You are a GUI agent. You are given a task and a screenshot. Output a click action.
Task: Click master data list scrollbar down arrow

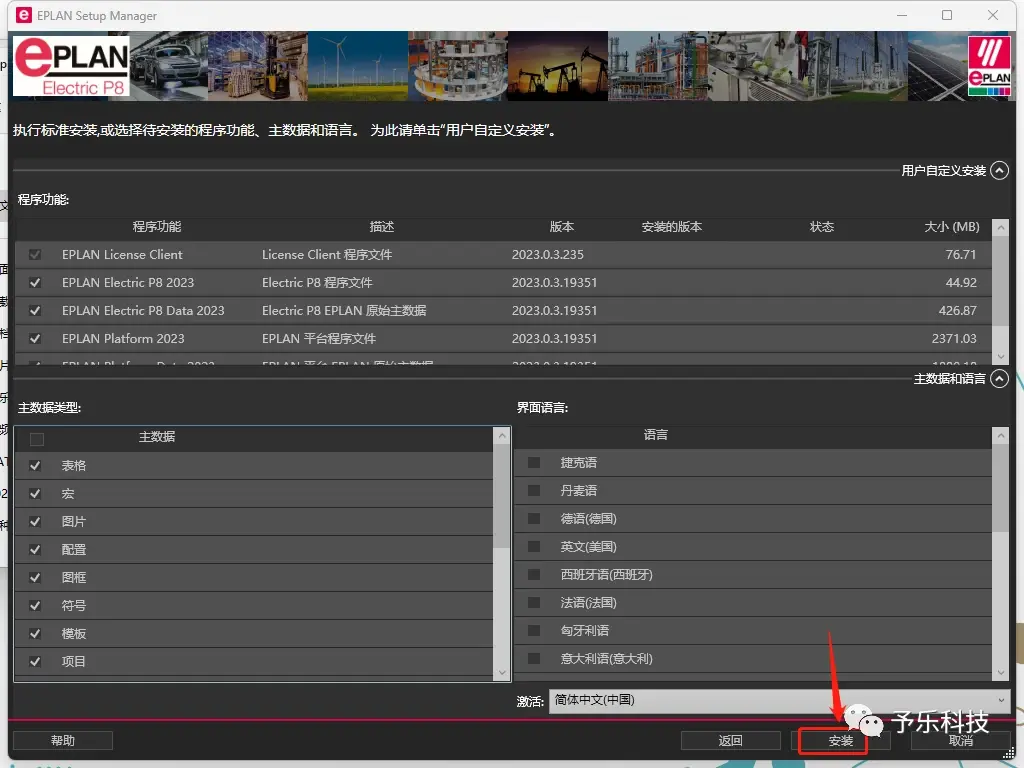point(502,673)
